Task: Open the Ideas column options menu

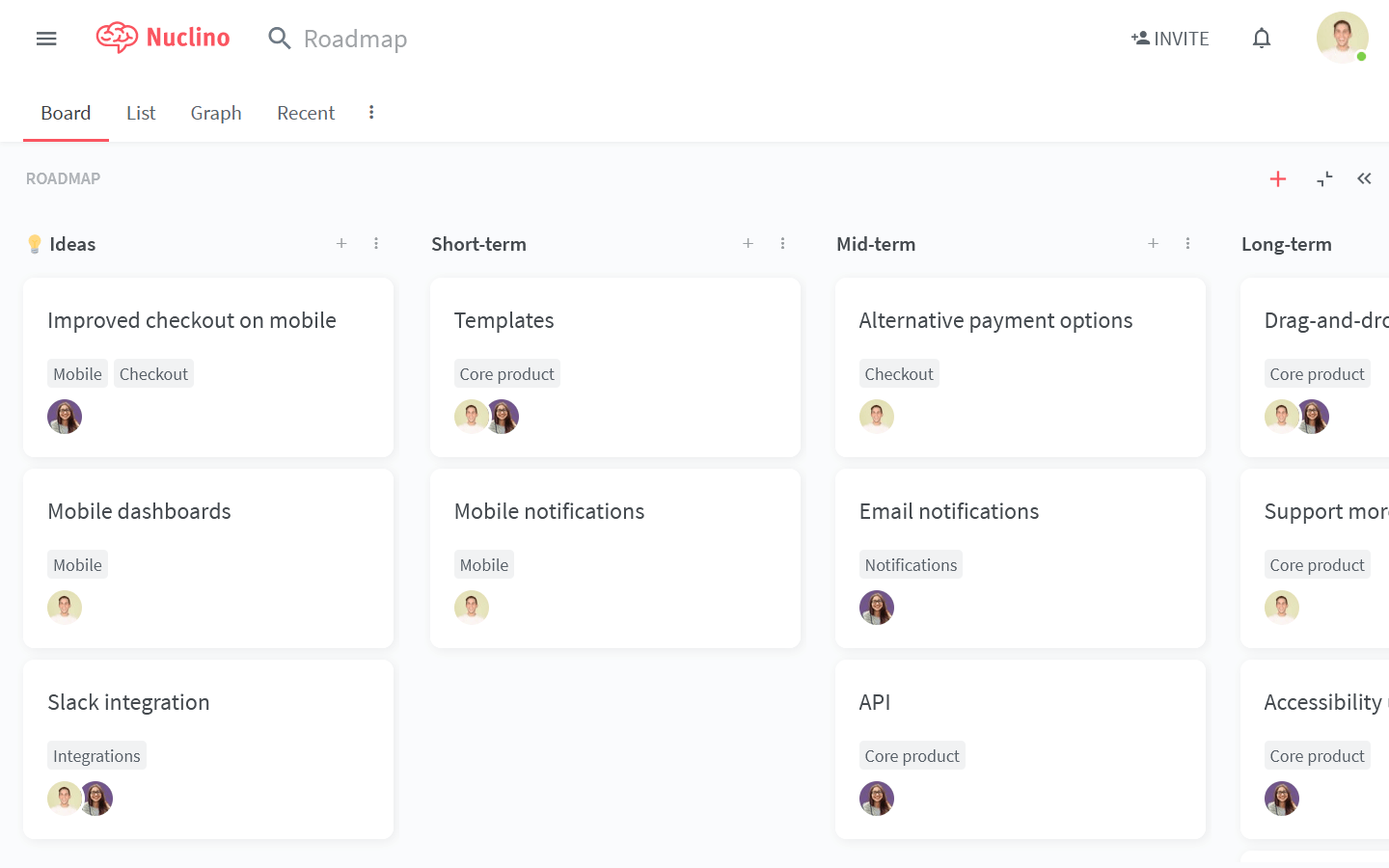Action: [376, 244]
